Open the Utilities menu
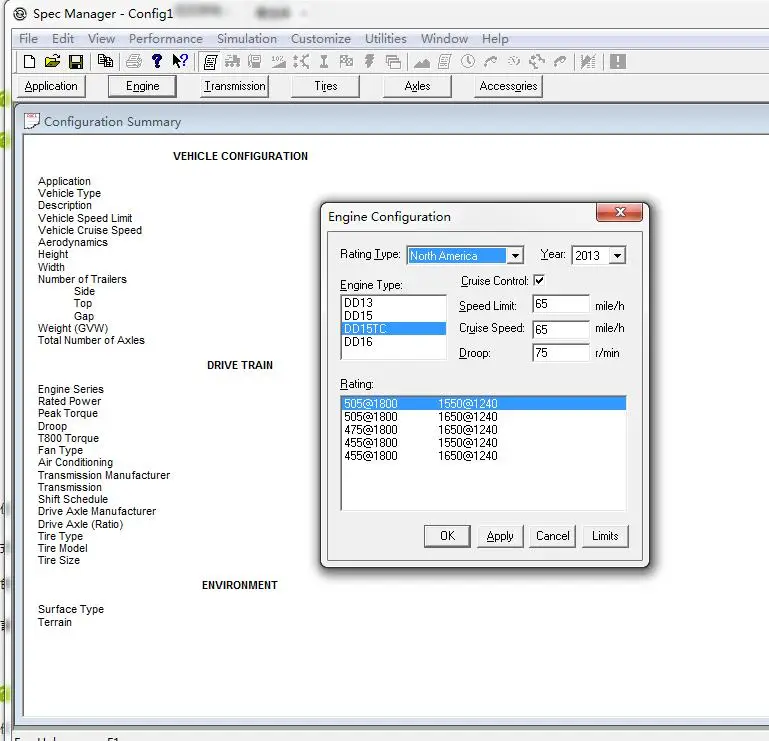Image resolution: width=769 pixels, height=741 pixels. point(385,39)
